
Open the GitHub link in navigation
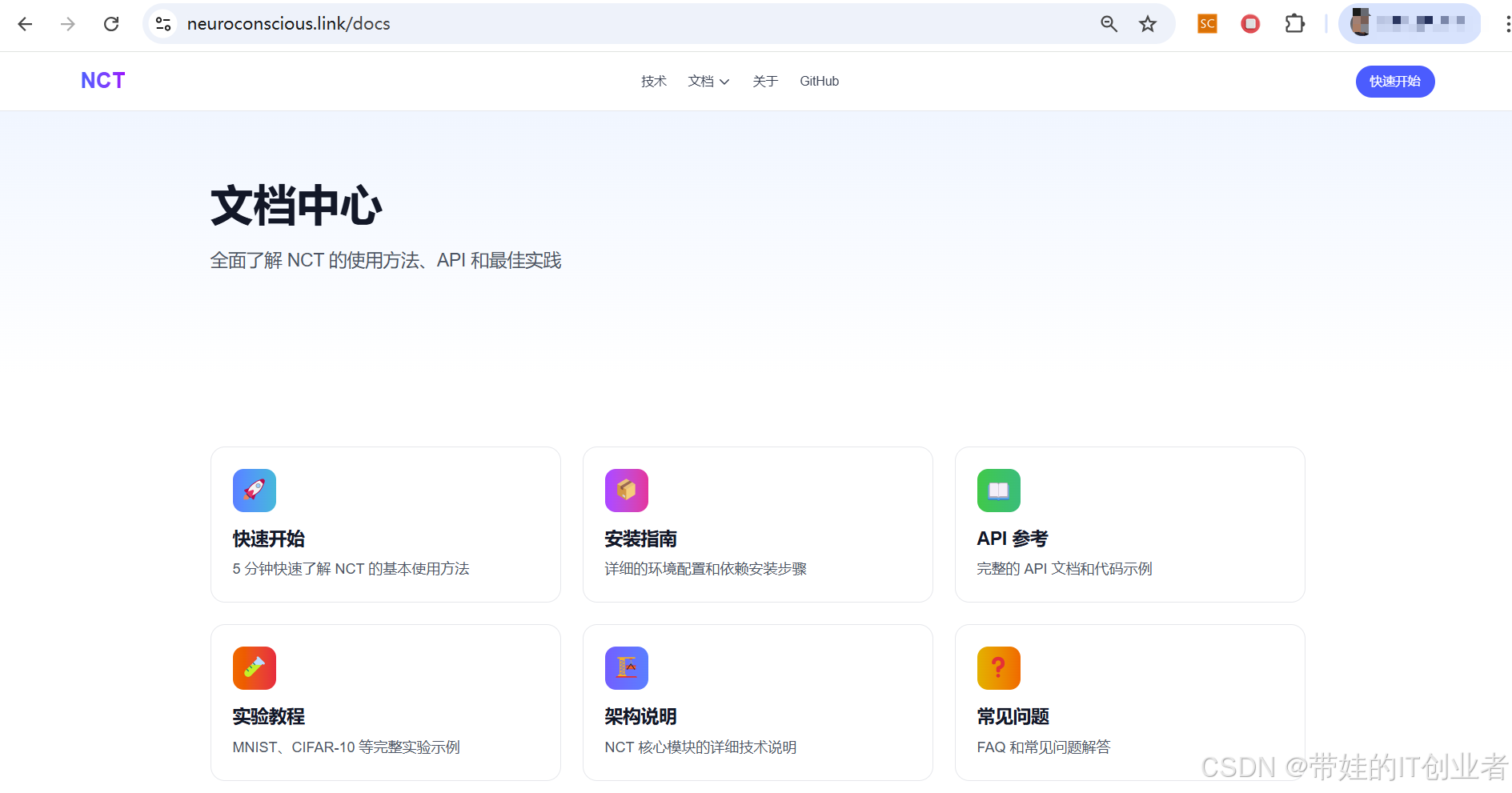click(x=819, y=81)
